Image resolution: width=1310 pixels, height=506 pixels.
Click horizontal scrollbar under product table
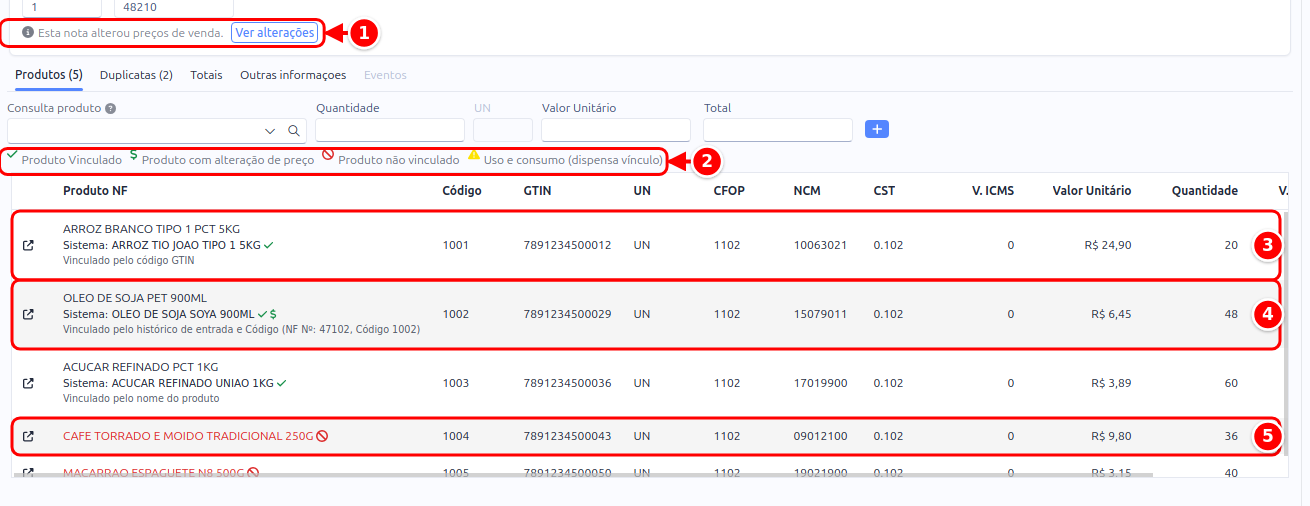583,475
